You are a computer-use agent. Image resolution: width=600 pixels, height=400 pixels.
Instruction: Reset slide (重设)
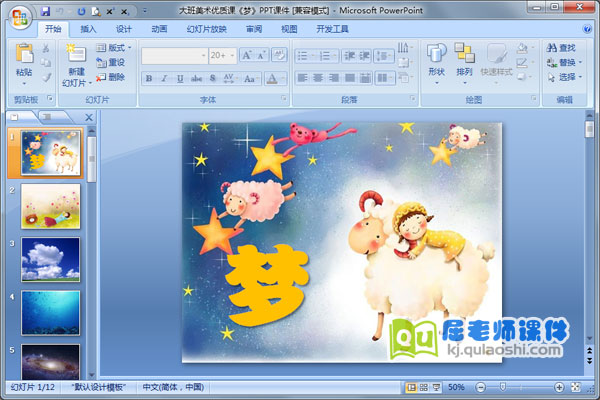pos(111,62)
